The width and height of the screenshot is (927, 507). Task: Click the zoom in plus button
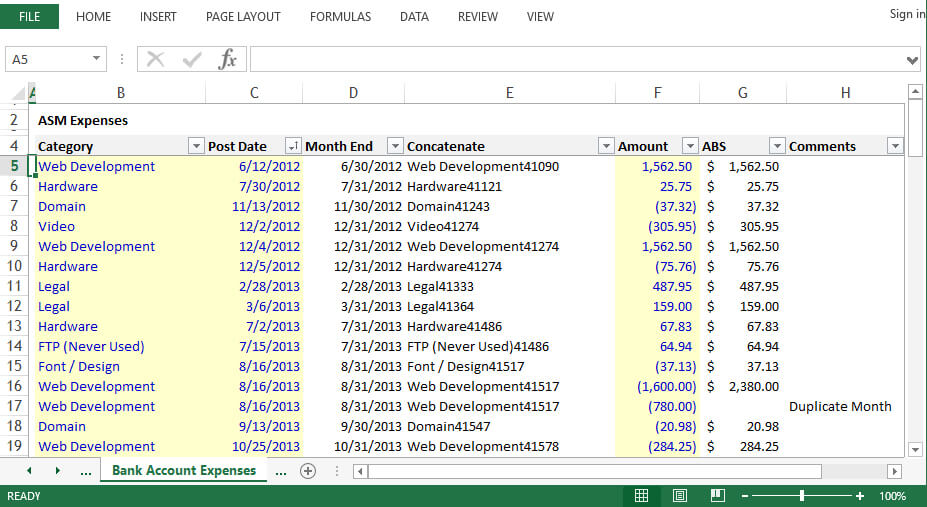pyautogui.click(x=860, y=496)
